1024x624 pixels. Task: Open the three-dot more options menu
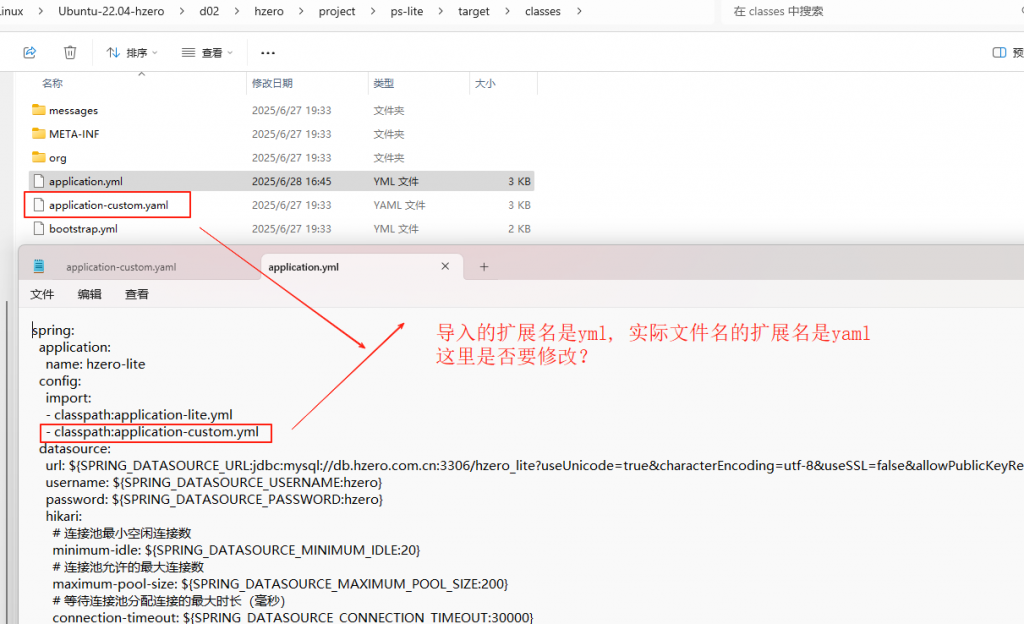click(267, 52)
